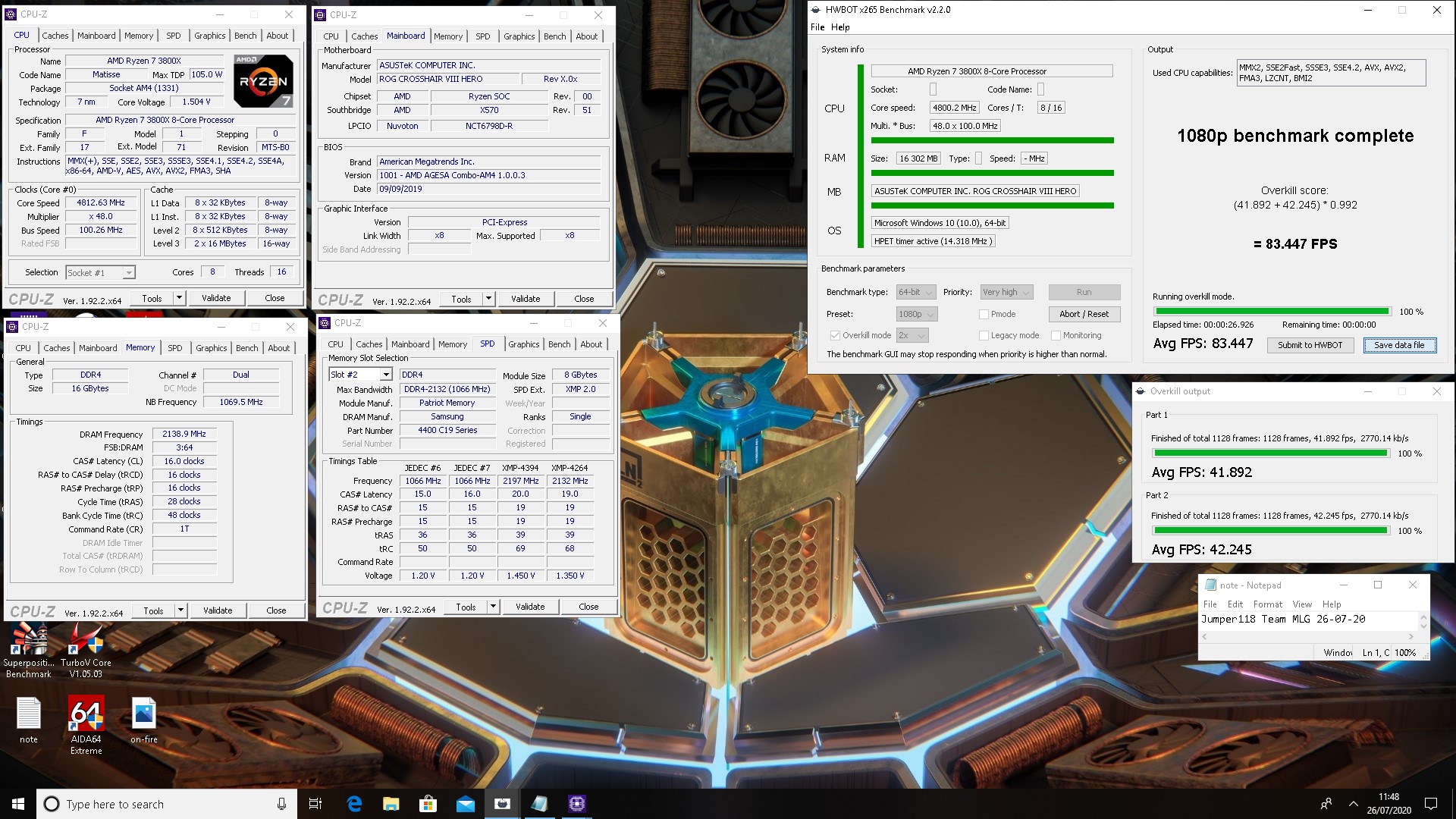
Task: Open the File menu in HWBOT x265
Action: (x=817, y=27)
